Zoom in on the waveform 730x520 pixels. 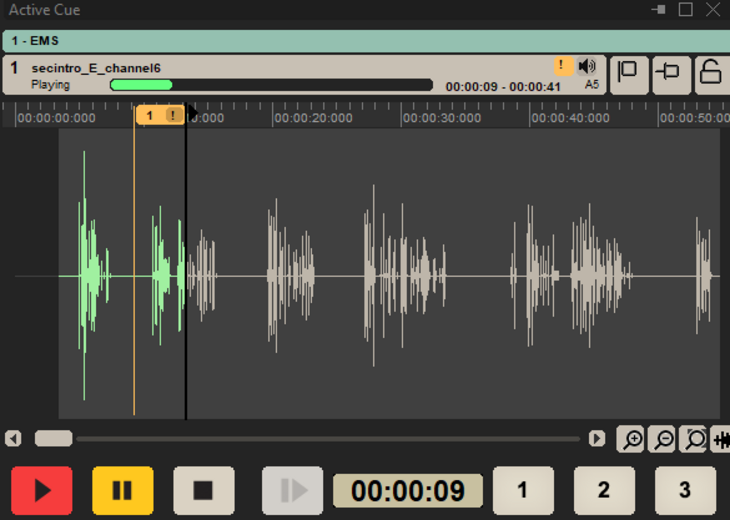(630, 439)
